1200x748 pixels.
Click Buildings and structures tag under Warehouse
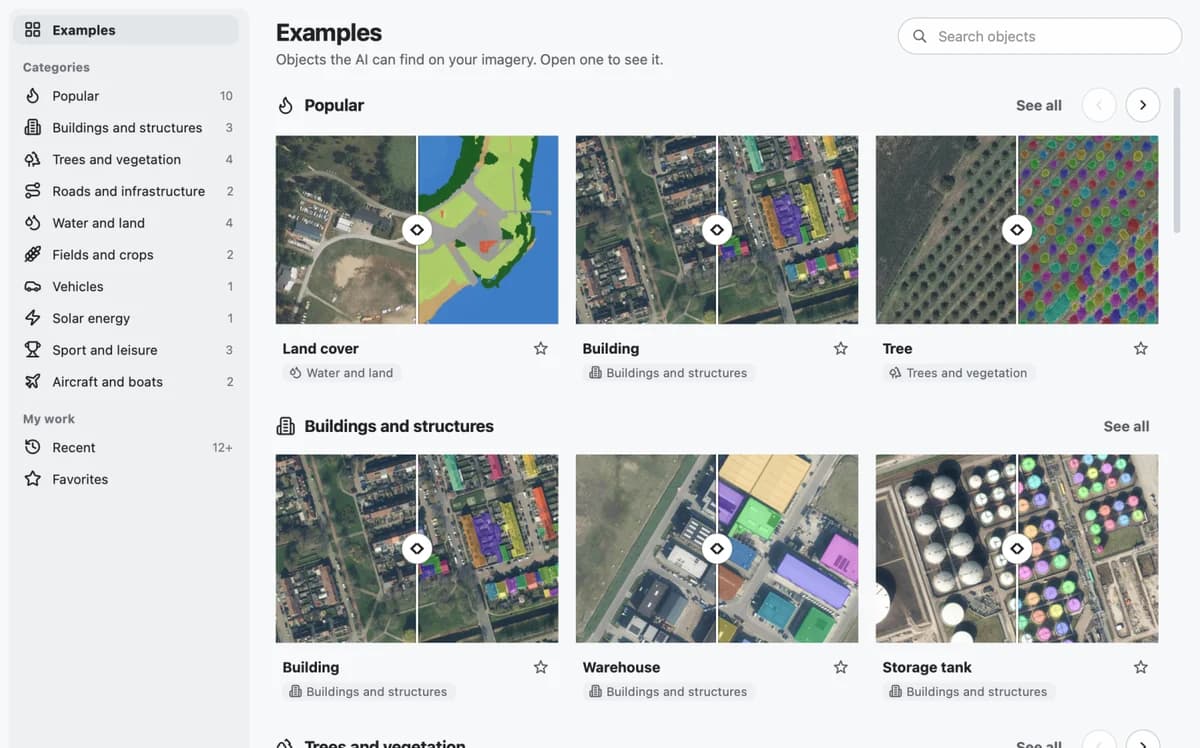pos(668,692)
